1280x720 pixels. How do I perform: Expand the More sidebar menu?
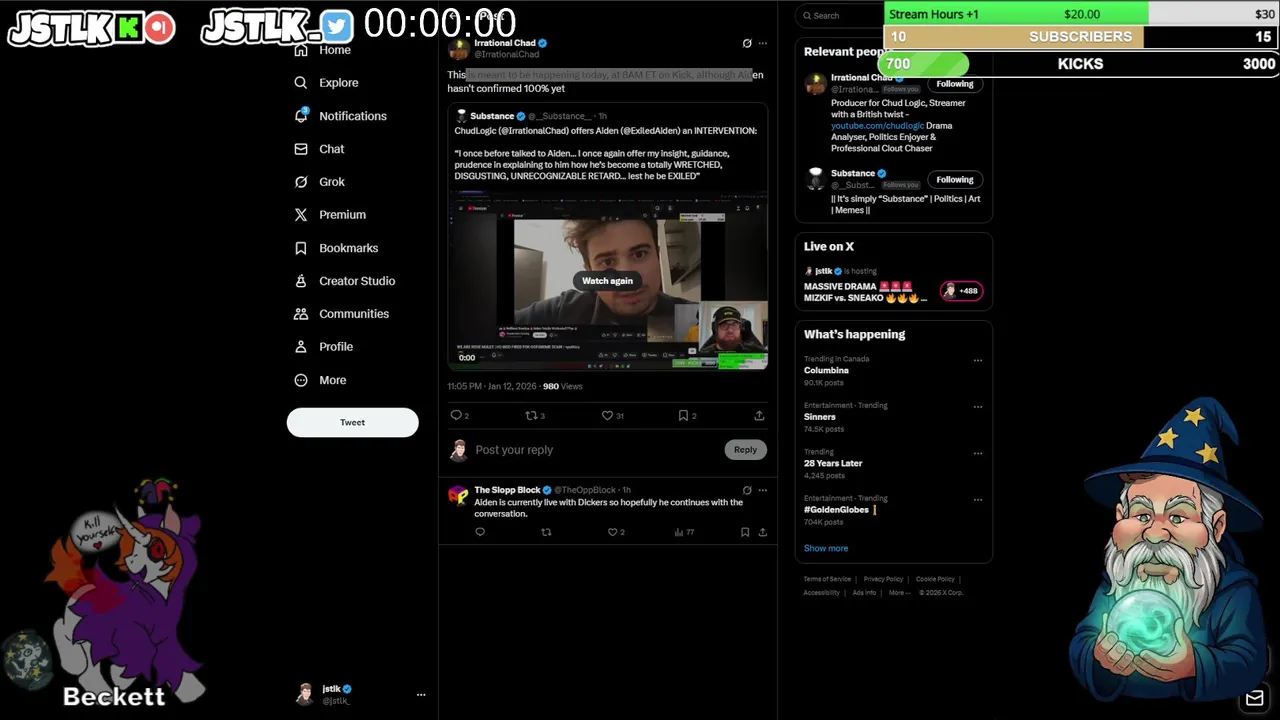tap(320, 380)
